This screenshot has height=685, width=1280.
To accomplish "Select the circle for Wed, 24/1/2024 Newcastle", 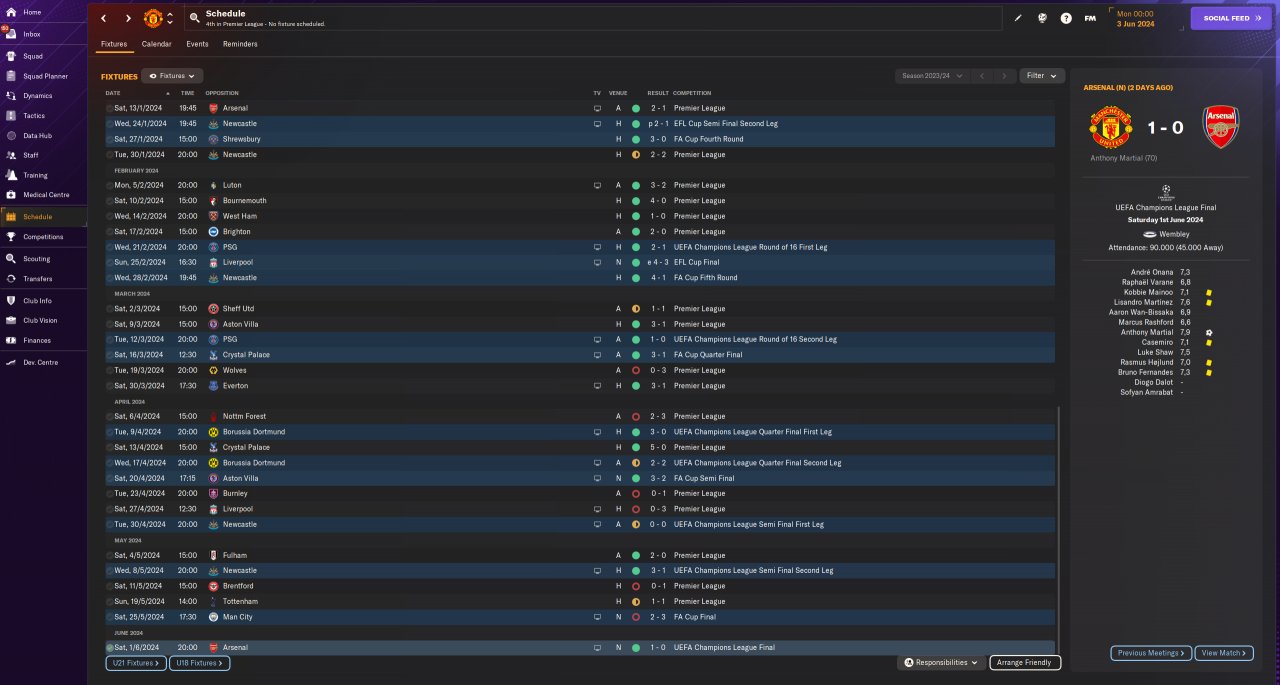I will tap(110, 124).
